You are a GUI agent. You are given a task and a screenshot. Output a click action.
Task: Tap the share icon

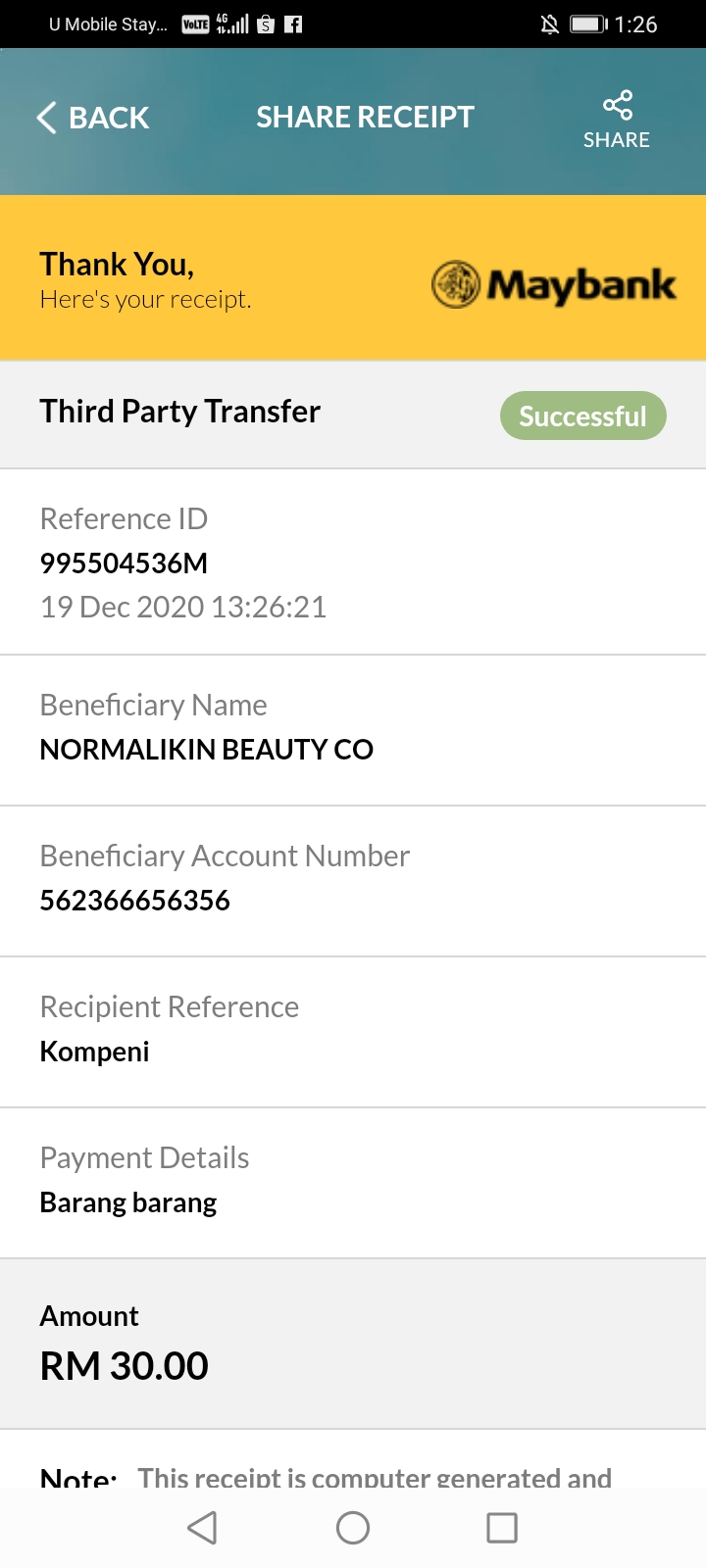click(617, 105)
